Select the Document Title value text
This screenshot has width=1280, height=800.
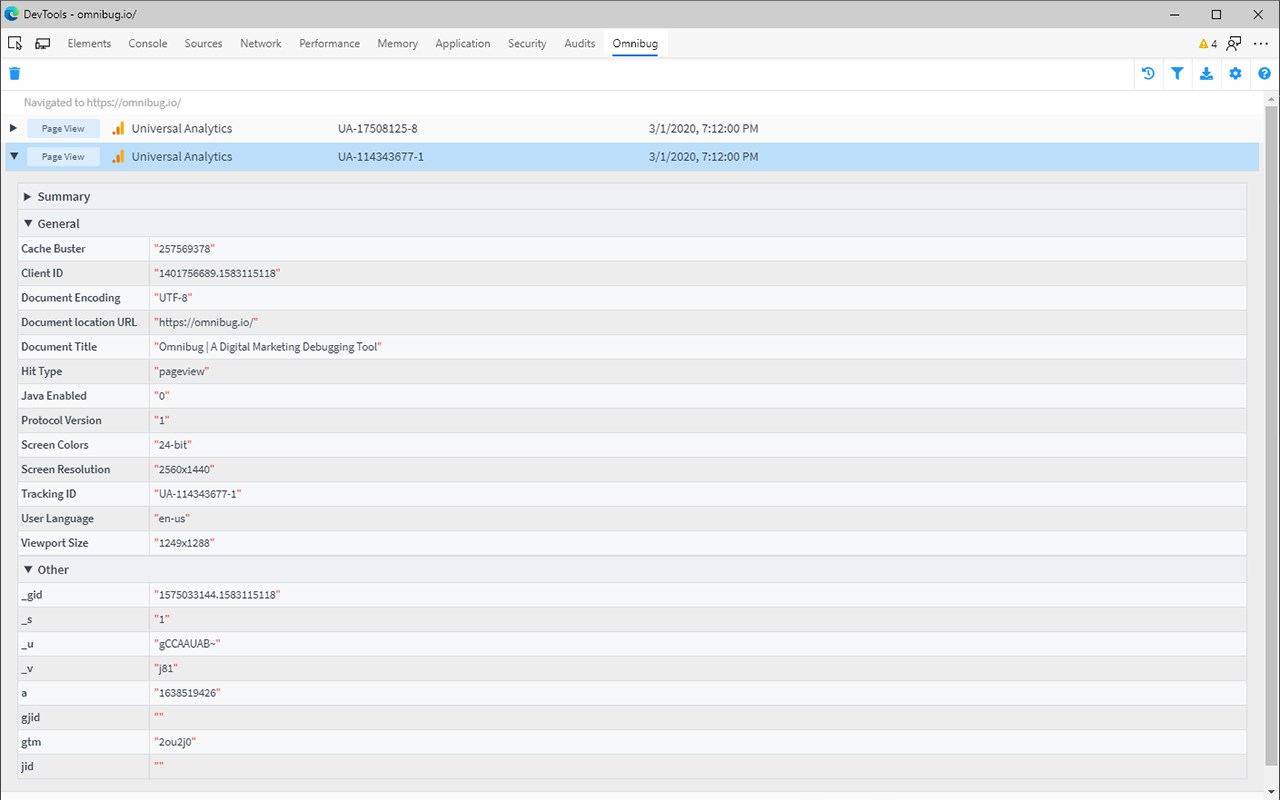tap(268, 347)
